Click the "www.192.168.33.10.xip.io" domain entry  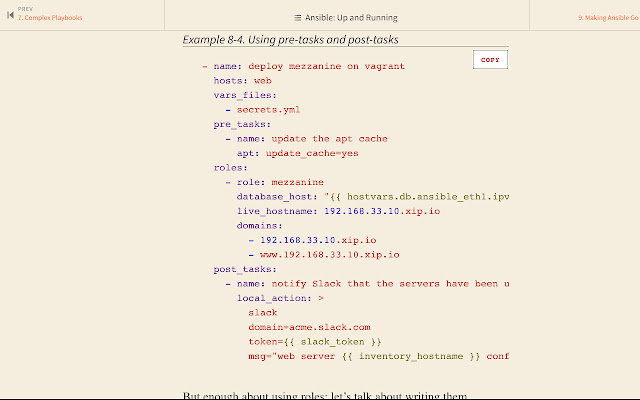click(x=329, y=255)
